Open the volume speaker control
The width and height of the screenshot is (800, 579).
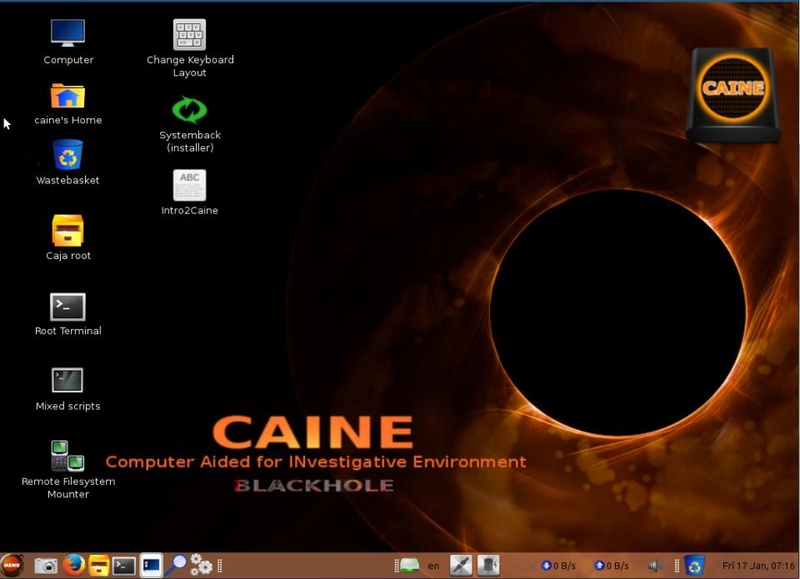coord(655,566)
